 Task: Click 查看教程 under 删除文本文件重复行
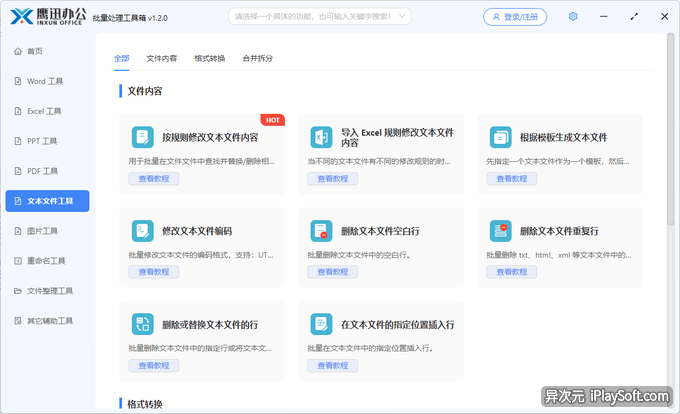512,272
